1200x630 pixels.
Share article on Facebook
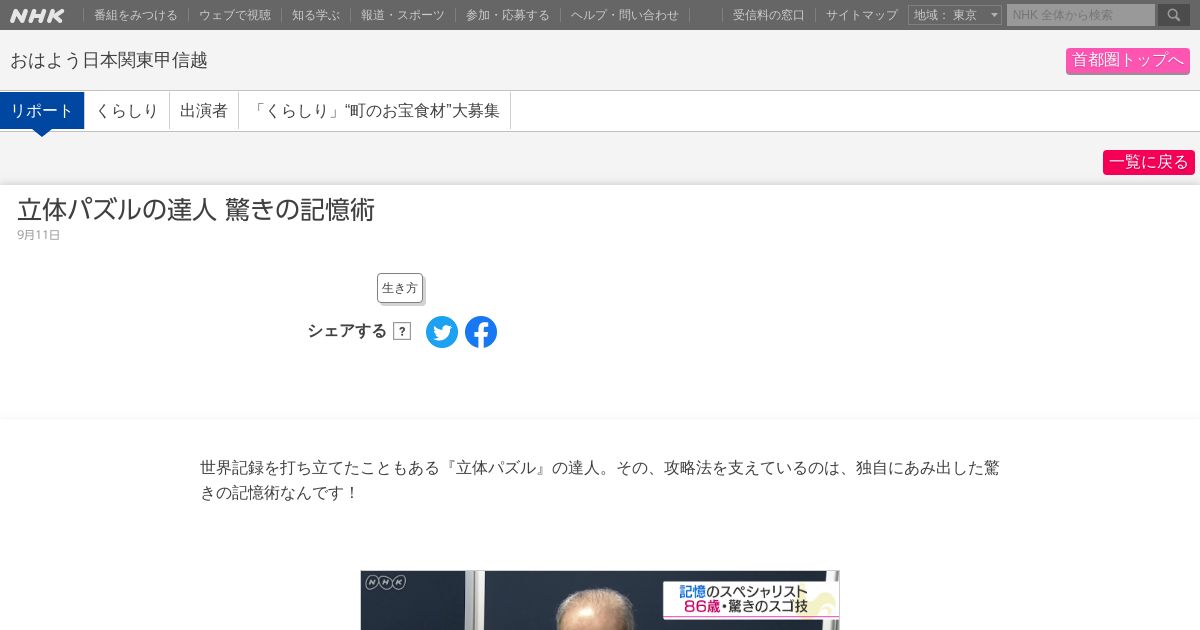481,332
